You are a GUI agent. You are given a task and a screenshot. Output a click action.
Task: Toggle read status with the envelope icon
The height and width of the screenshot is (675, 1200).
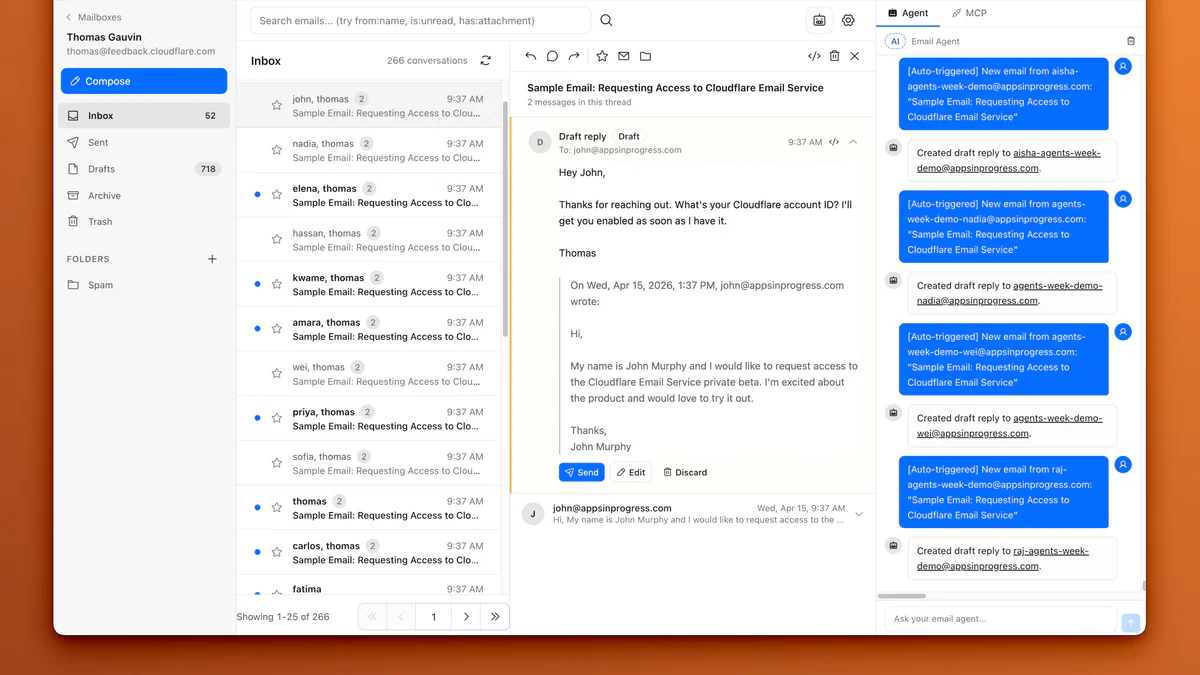click(623, 56)
